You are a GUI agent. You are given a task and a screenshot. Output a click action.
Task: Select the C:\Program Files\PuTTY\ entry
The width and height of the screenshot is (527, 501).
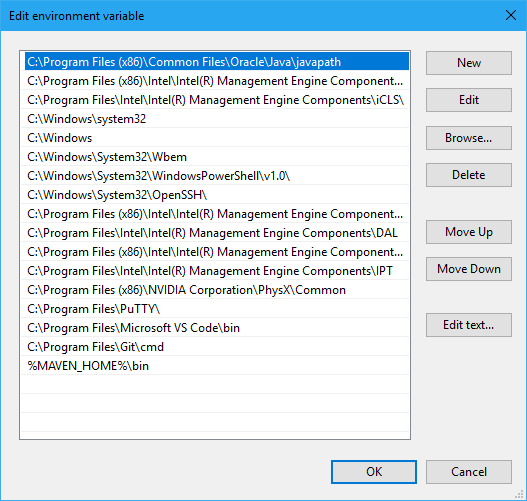[x=215, y=309]
